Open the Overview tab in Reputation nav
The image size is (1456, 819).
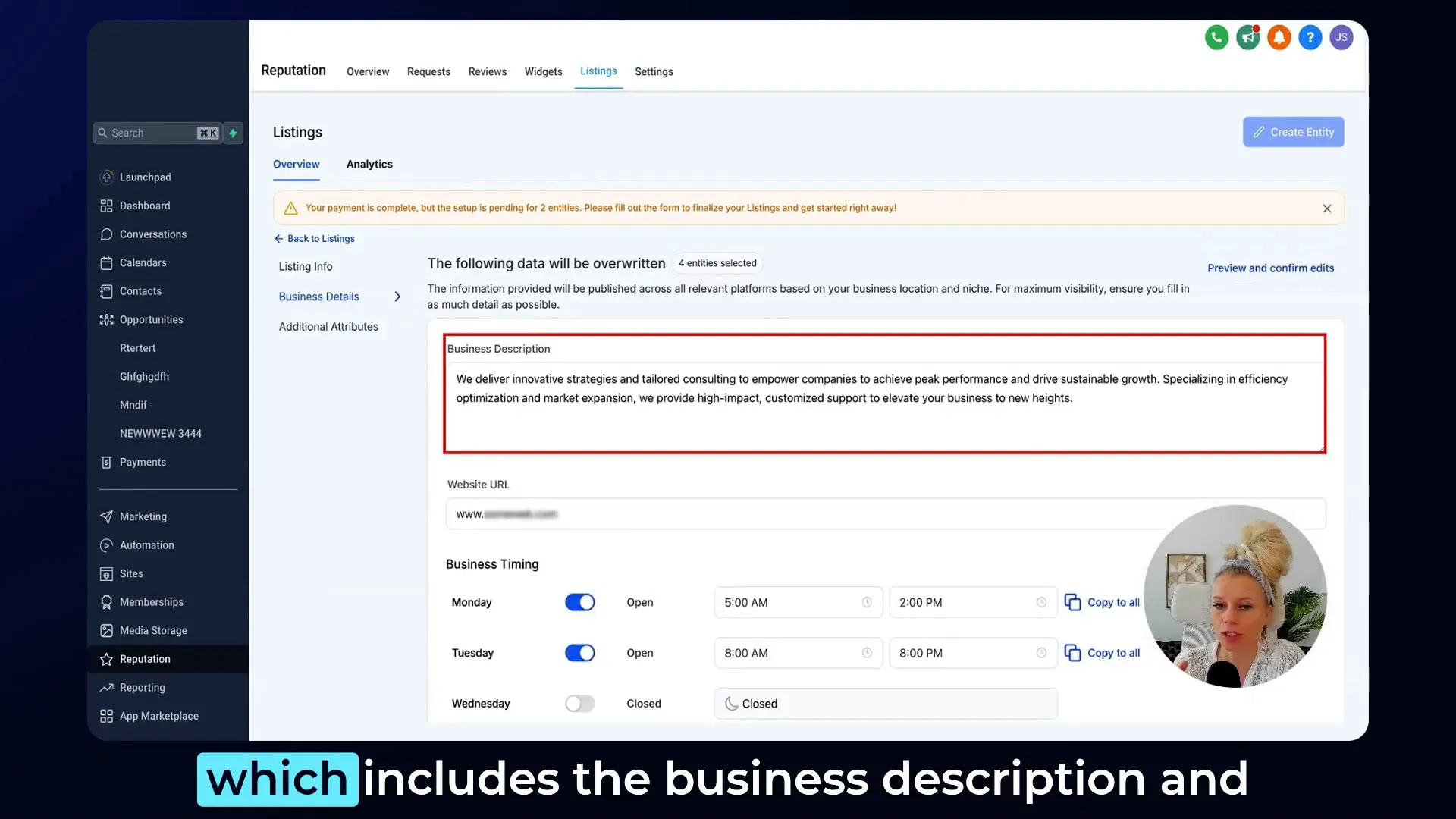368,71
